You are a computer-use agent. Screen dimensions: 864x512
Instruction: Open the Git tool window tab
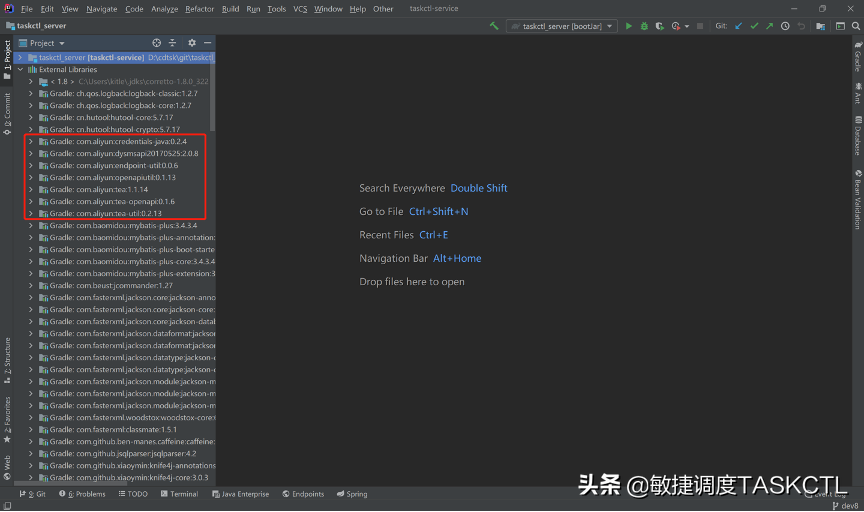tap(33, 494)
